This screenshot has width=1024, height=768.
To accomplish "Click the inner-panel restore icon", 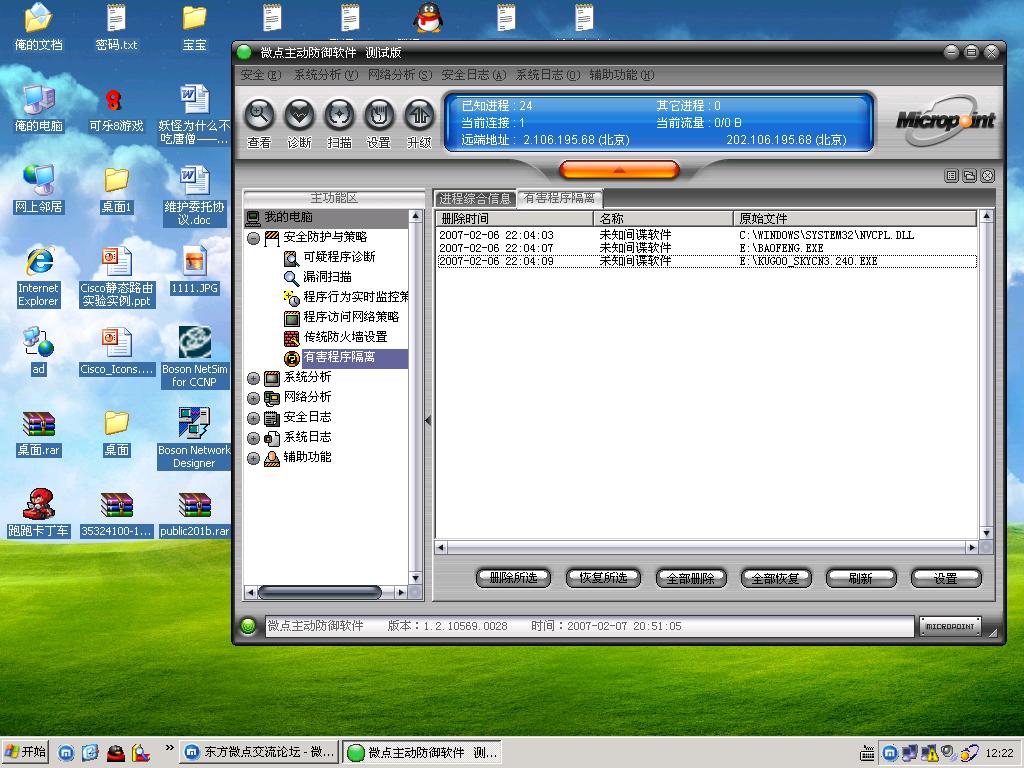I will point(970,175).
